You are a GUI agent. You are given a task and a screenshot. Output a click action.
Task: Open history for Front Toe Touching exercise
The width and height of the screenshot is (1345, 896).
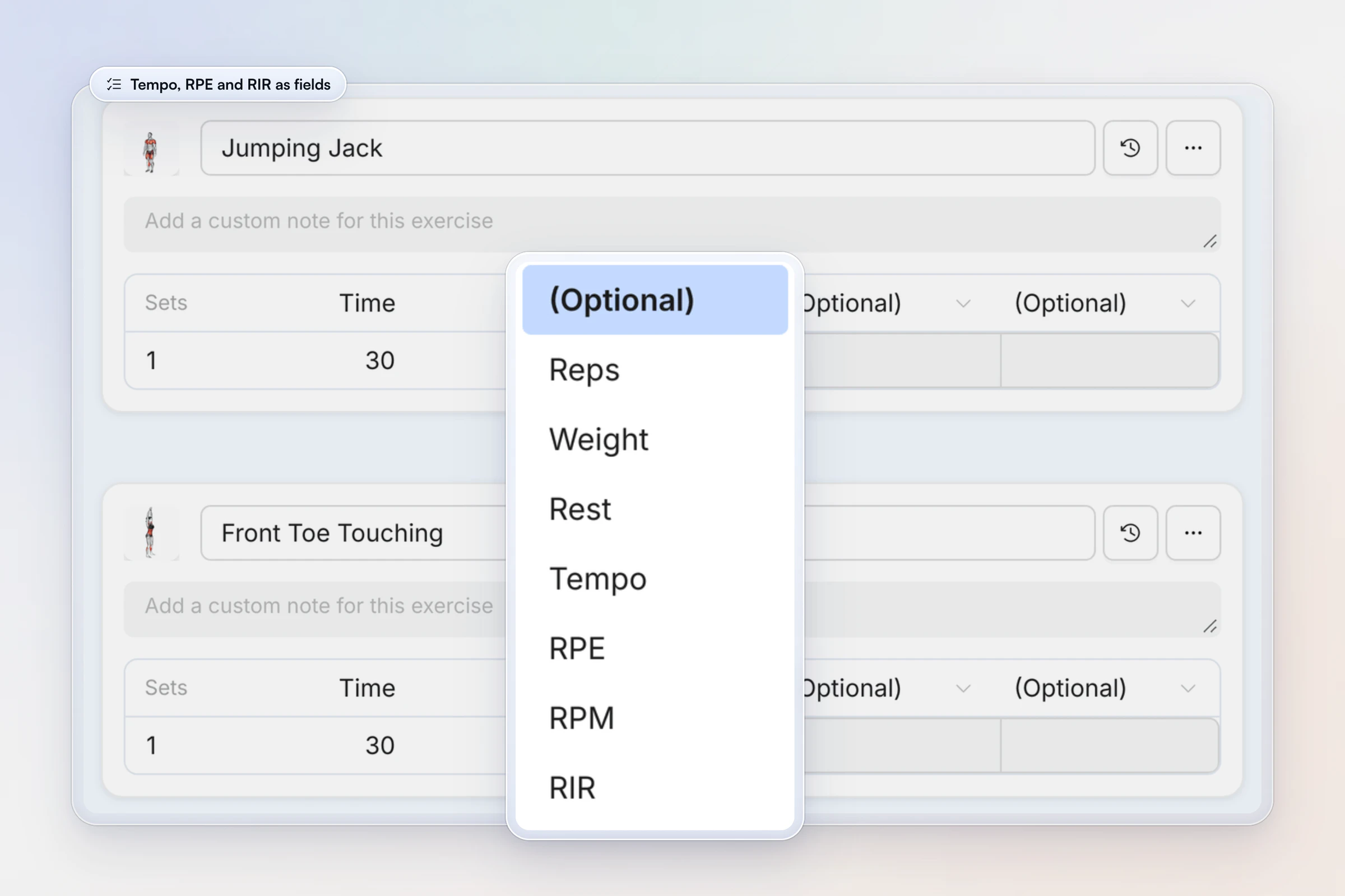click(x=1130, y=532)
